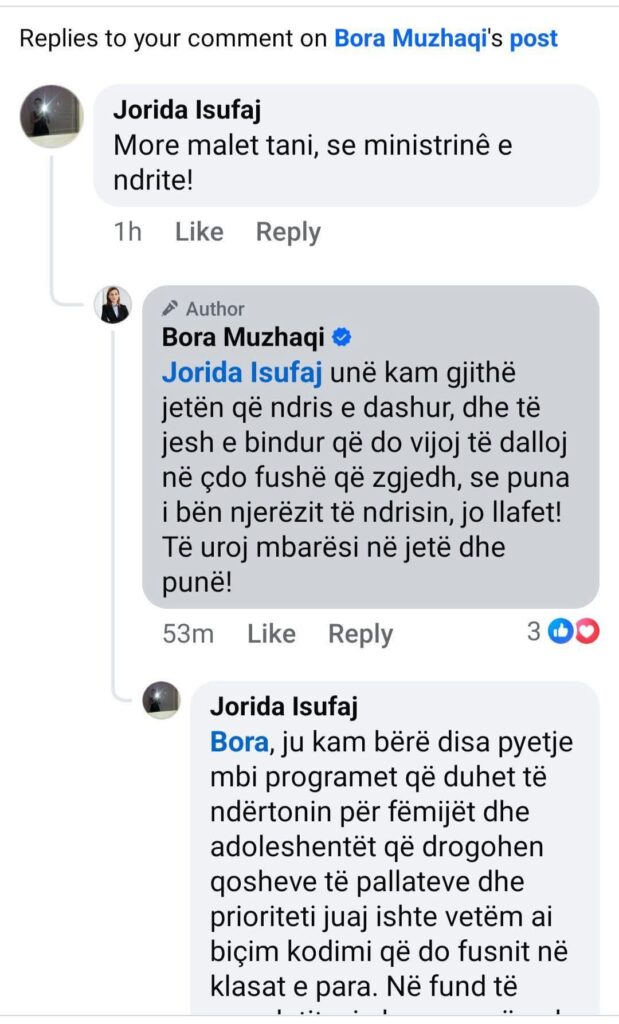Like the comment "More malet tani"
Viewport: 619px width, 1024px height.
199,232
